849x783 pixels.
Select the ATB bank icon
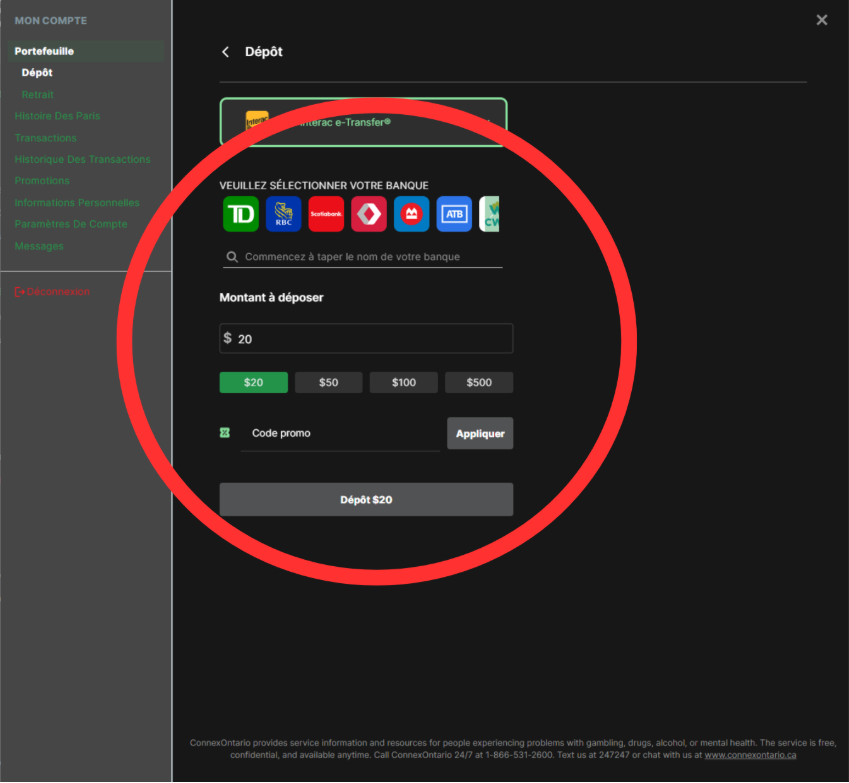coord(454,214)
